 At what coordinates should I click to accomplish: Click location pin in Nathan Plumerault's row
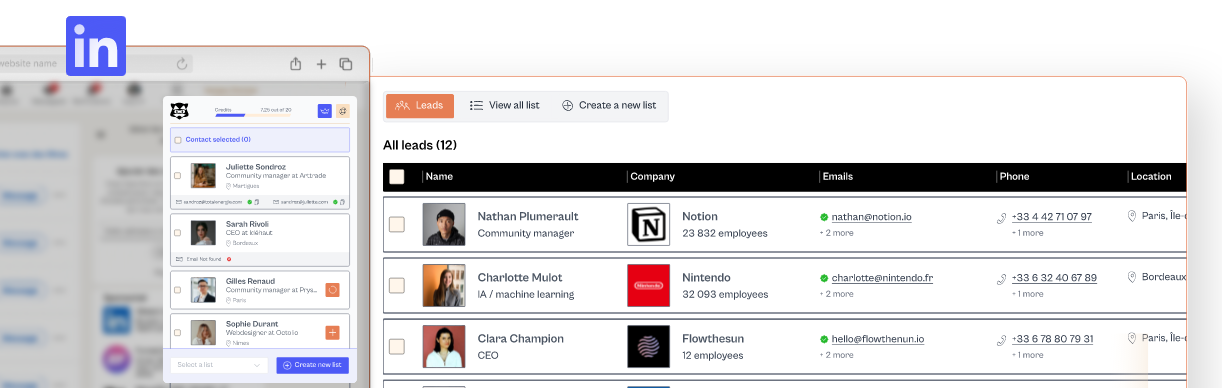click(x=1132, y=216)
